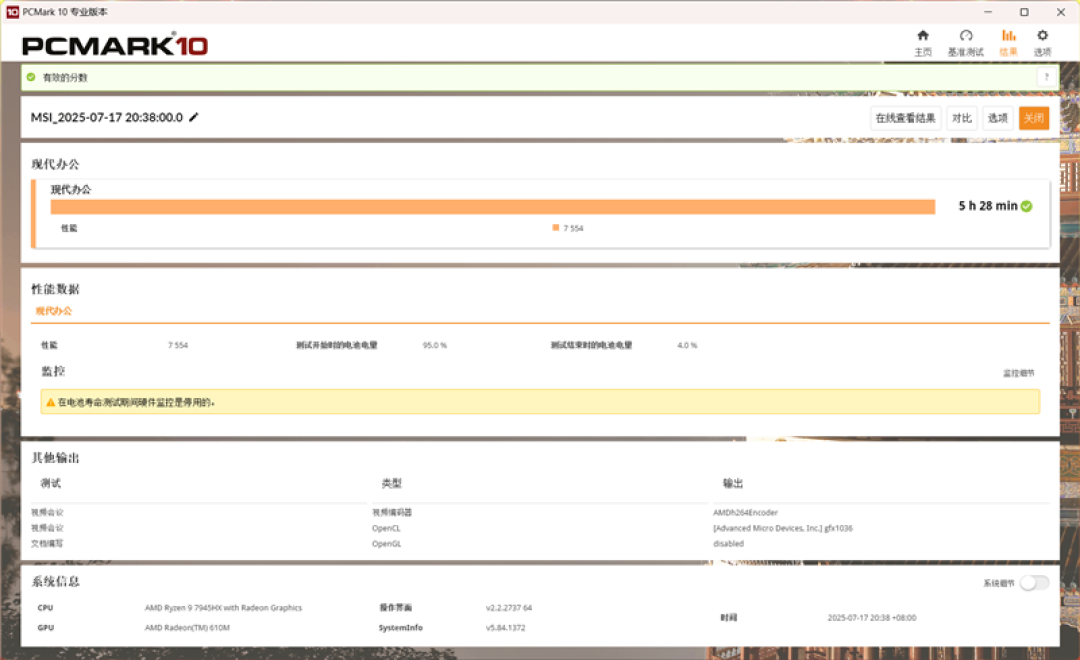Toggle the 系统细节 switch
Image resolution: width=1080 pixels, height=660 pixels.
(x=1035, y=583)
